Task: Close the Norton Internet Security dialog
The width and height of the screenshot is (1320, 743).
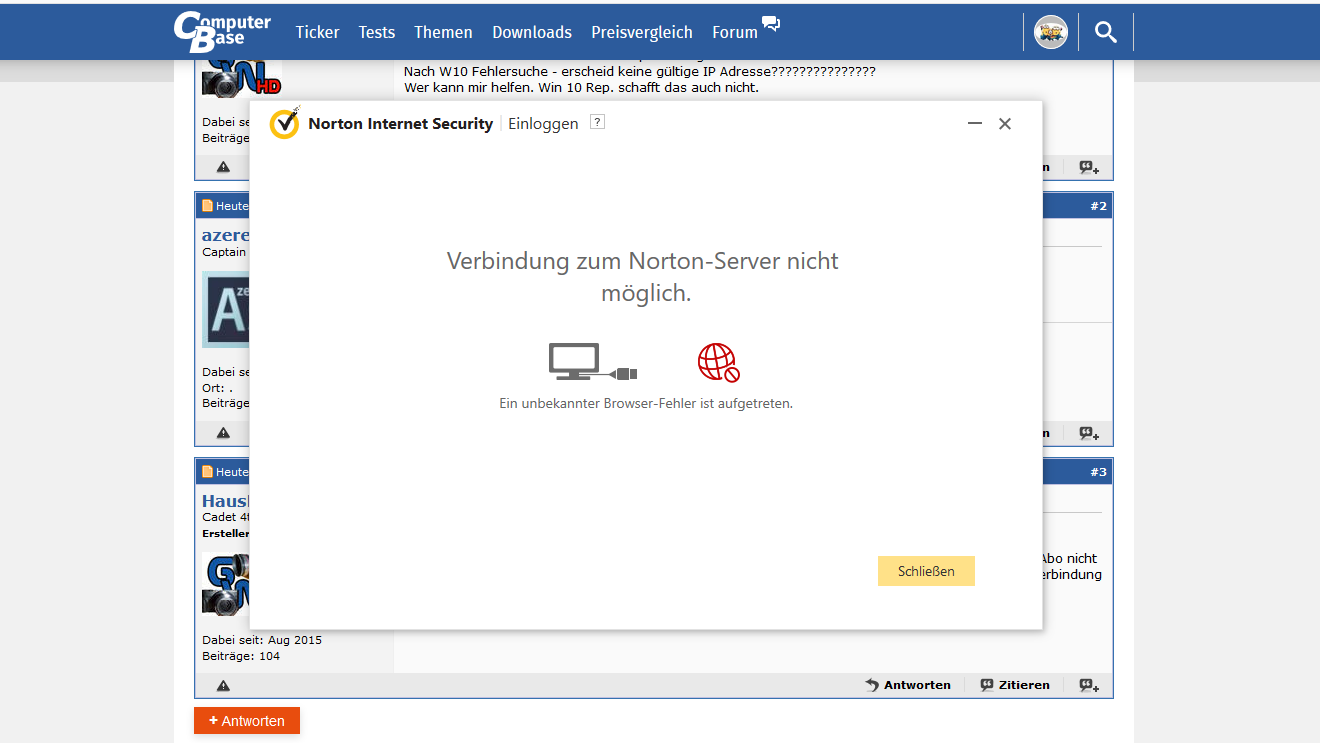Action: point(1005,124)
